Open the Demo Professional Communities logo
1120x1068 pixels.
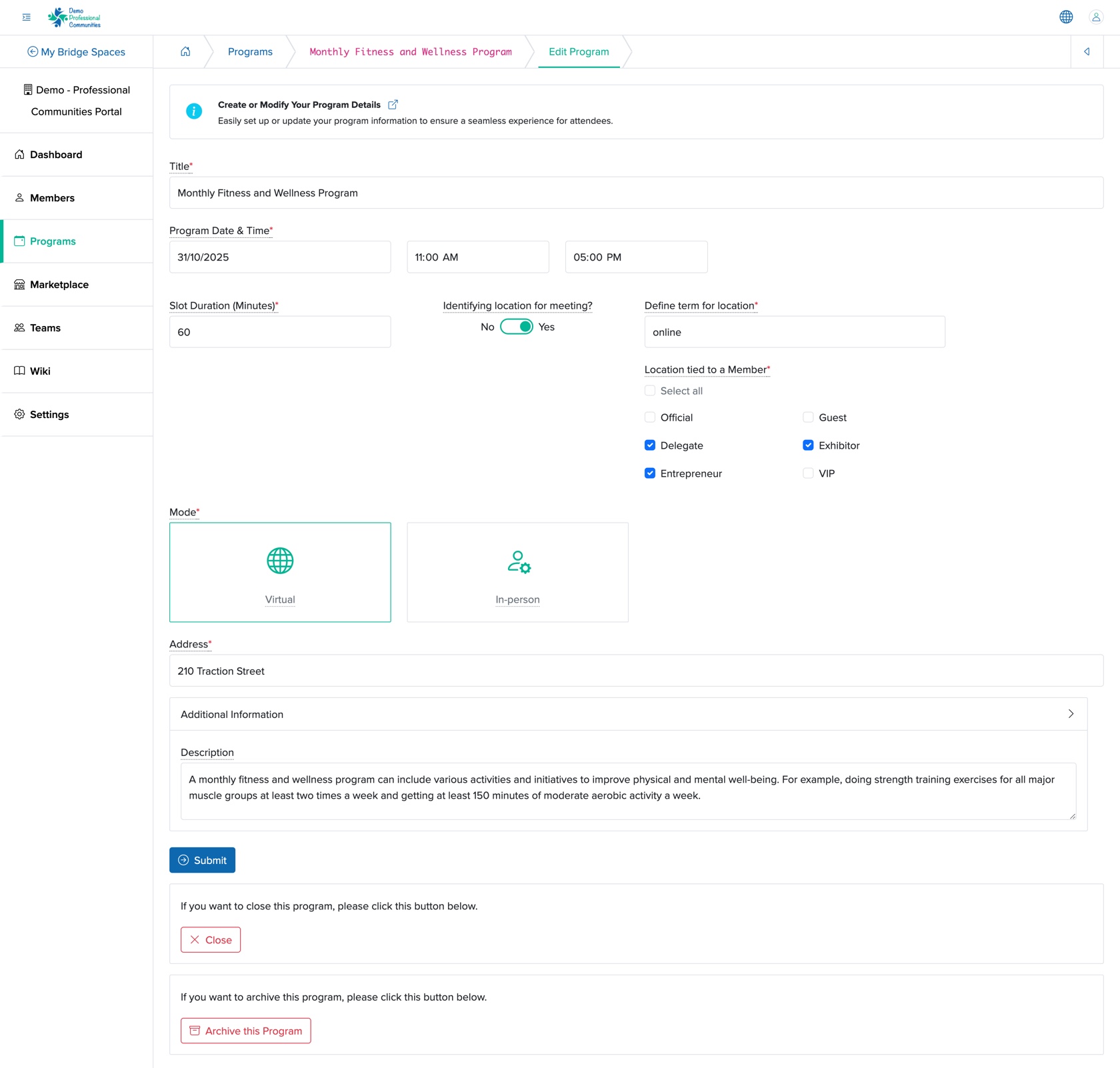(x=74, y=17)
